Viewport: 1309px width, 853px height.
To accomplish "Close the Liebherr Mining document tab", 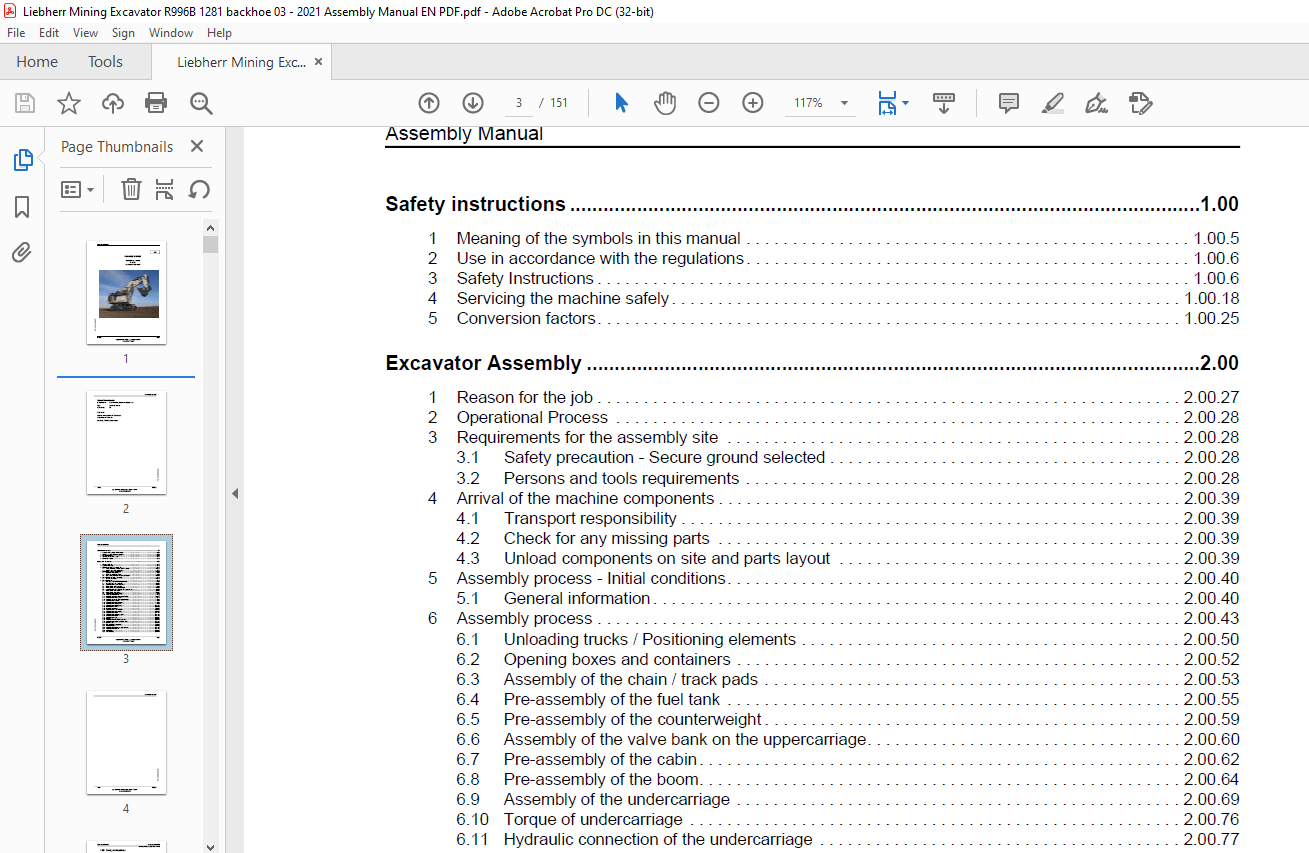I will [318, 62].
